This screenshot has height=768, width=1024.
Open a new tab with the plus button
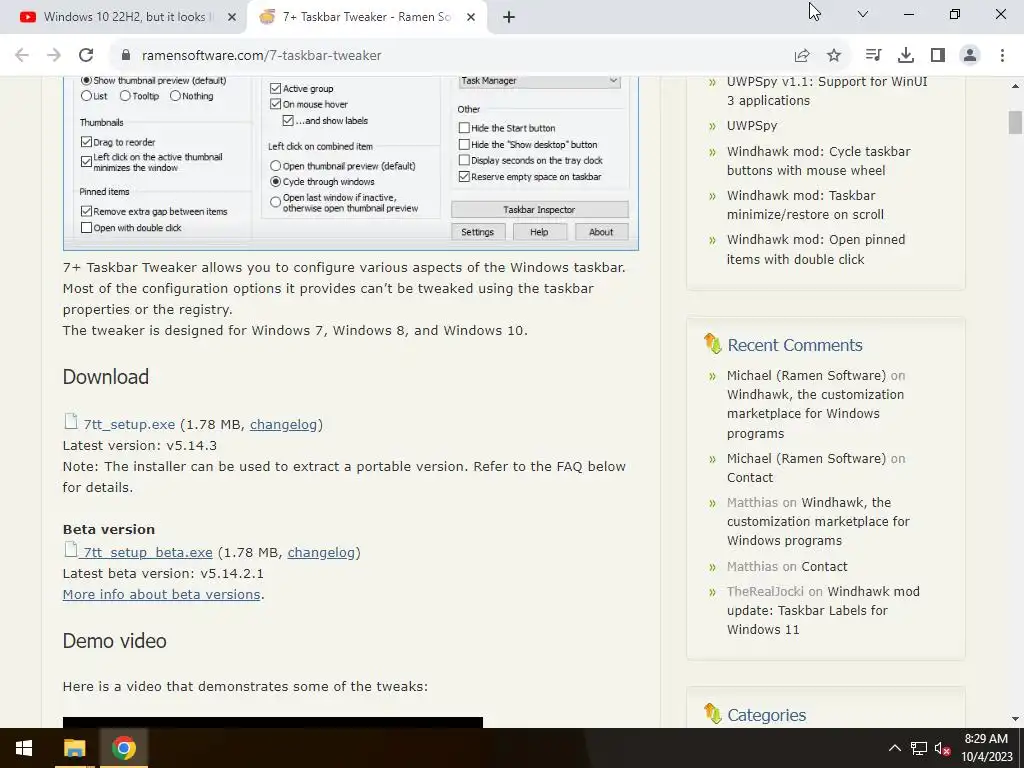pos(509,17)
